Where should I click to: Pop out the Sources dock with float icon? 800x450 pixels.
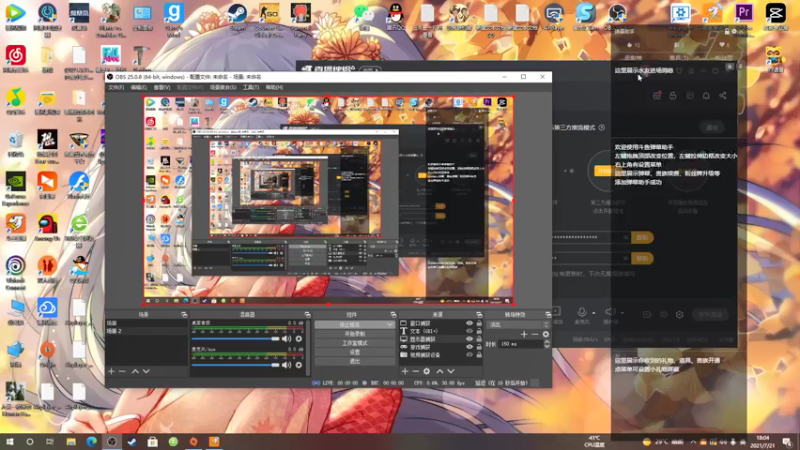pos(479,315)
